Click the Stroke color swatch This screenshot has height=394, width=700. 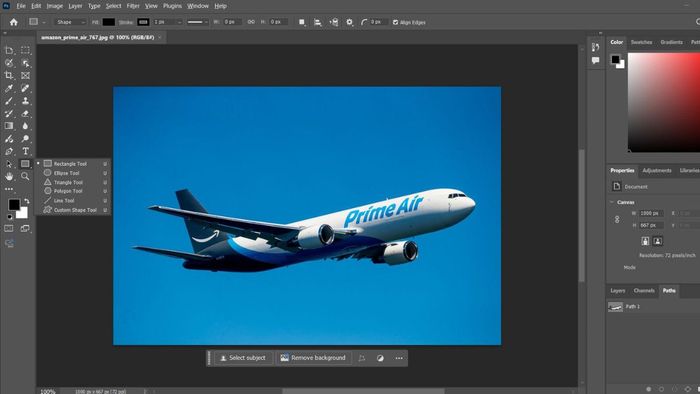click(x=143, y=22)
